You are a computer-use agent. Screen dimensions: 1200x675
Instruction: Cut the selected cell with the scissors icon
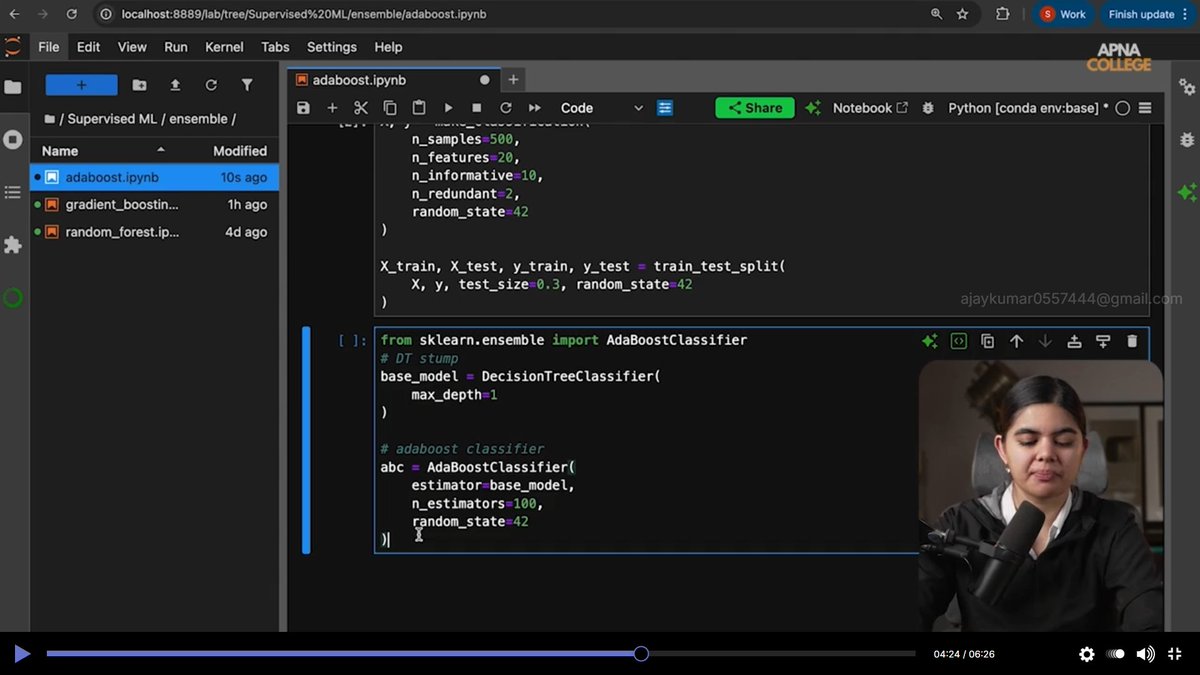click(361, 108)
